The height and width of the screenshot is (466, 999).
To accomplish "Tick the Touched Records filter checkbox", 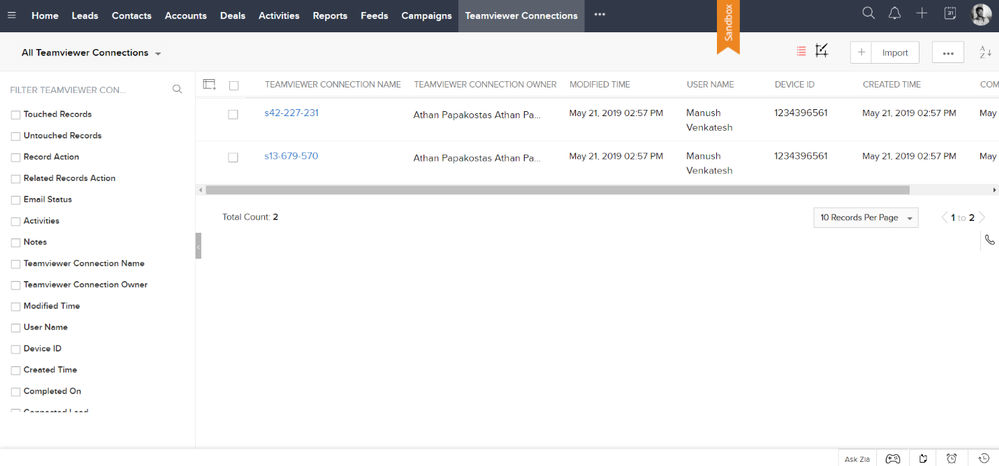I will [x=16, y=115].
